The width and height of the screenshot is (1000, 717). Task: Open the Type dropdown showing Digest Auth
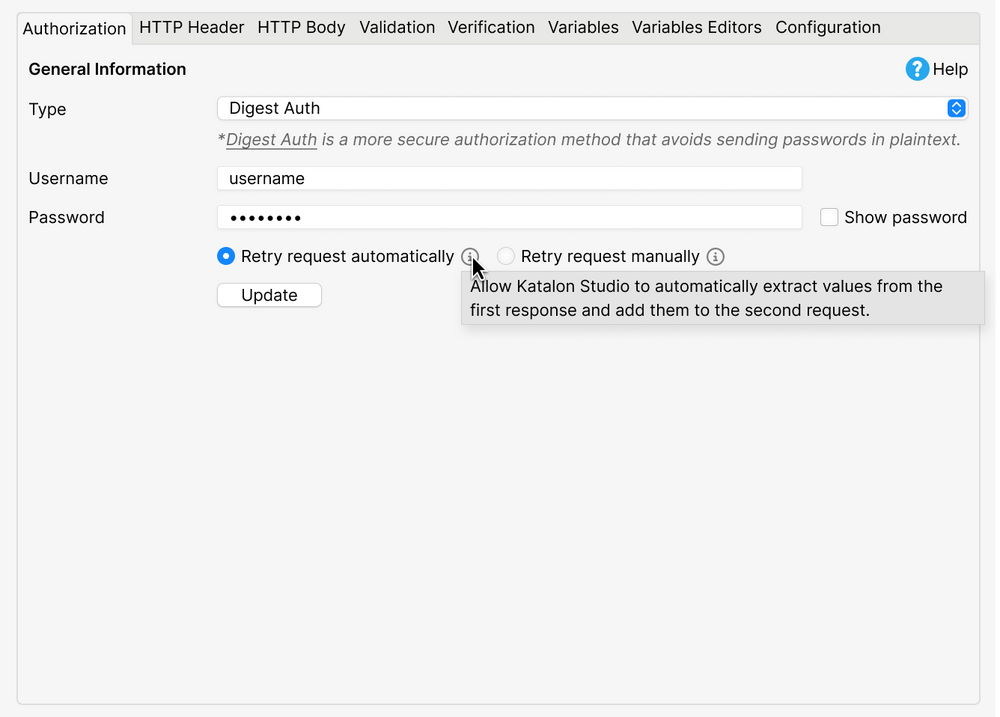pyautogui.click(x=588, y=108)
